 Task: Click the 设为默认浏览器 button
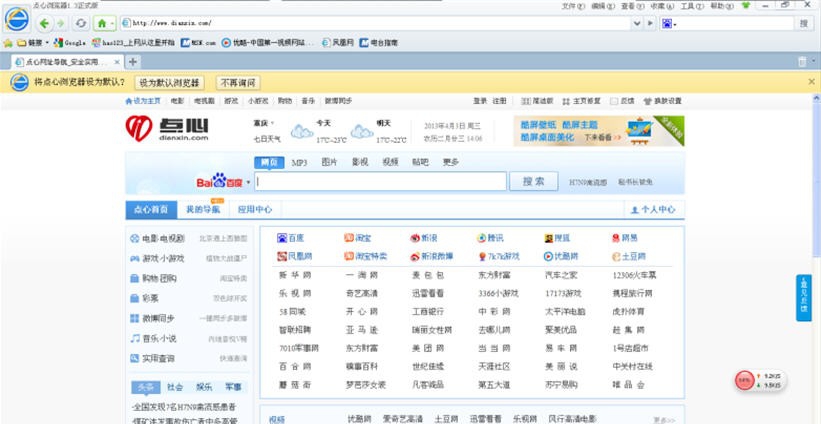(x=169, y=82)
